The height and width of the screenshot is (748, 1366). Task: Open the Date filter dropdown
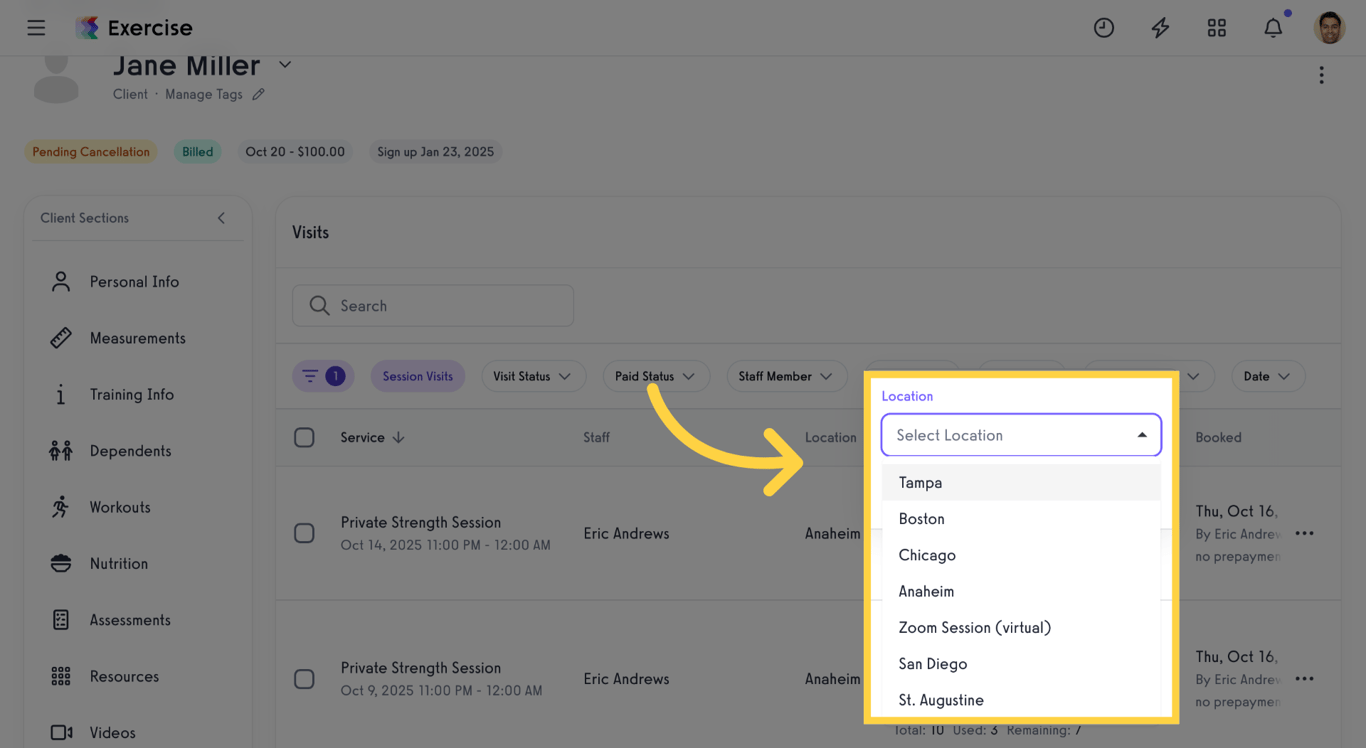(1268, 376)
